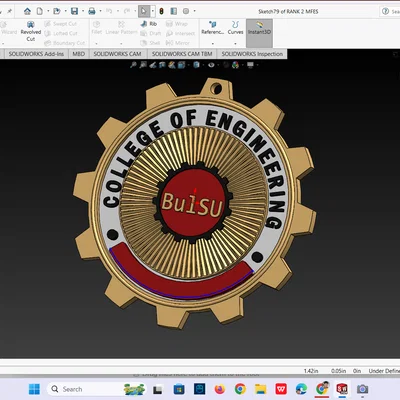
Task: Switch to the SOLIDWORKS CAM TBM tab
Action: (182, 54)
